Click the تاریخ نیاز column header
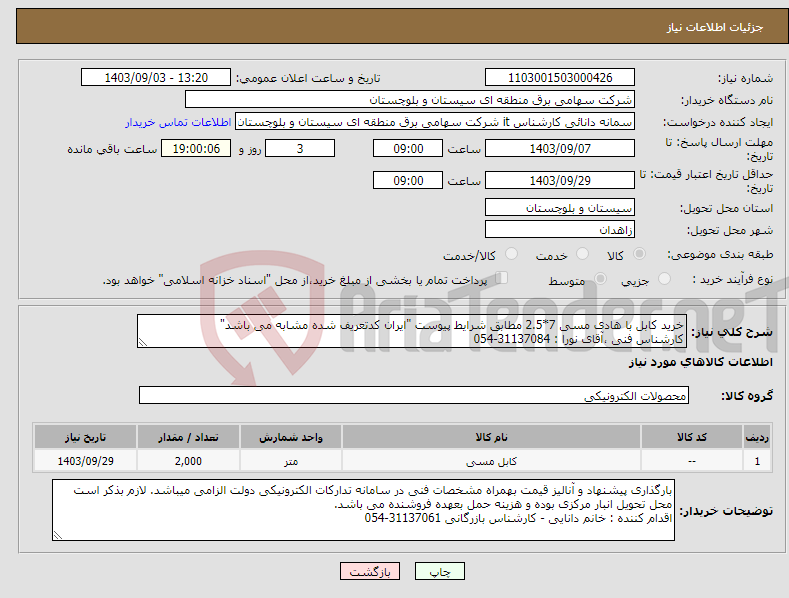Image resolution: width=789 pixels, height=598 pixels. [86, 437]
